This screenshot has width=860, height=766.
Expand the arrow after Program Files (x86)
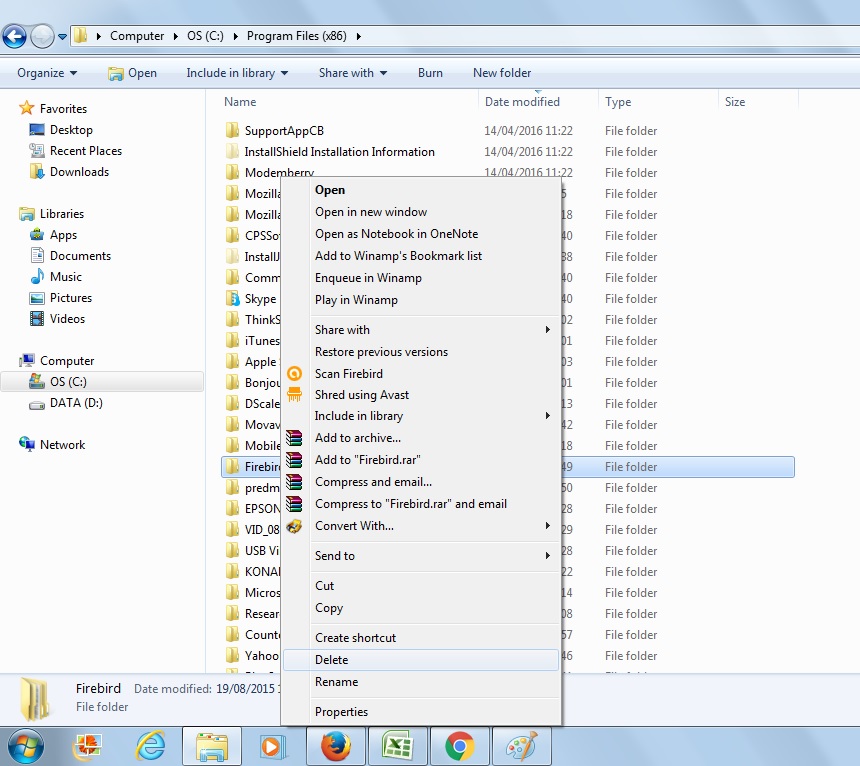[359, 36]
